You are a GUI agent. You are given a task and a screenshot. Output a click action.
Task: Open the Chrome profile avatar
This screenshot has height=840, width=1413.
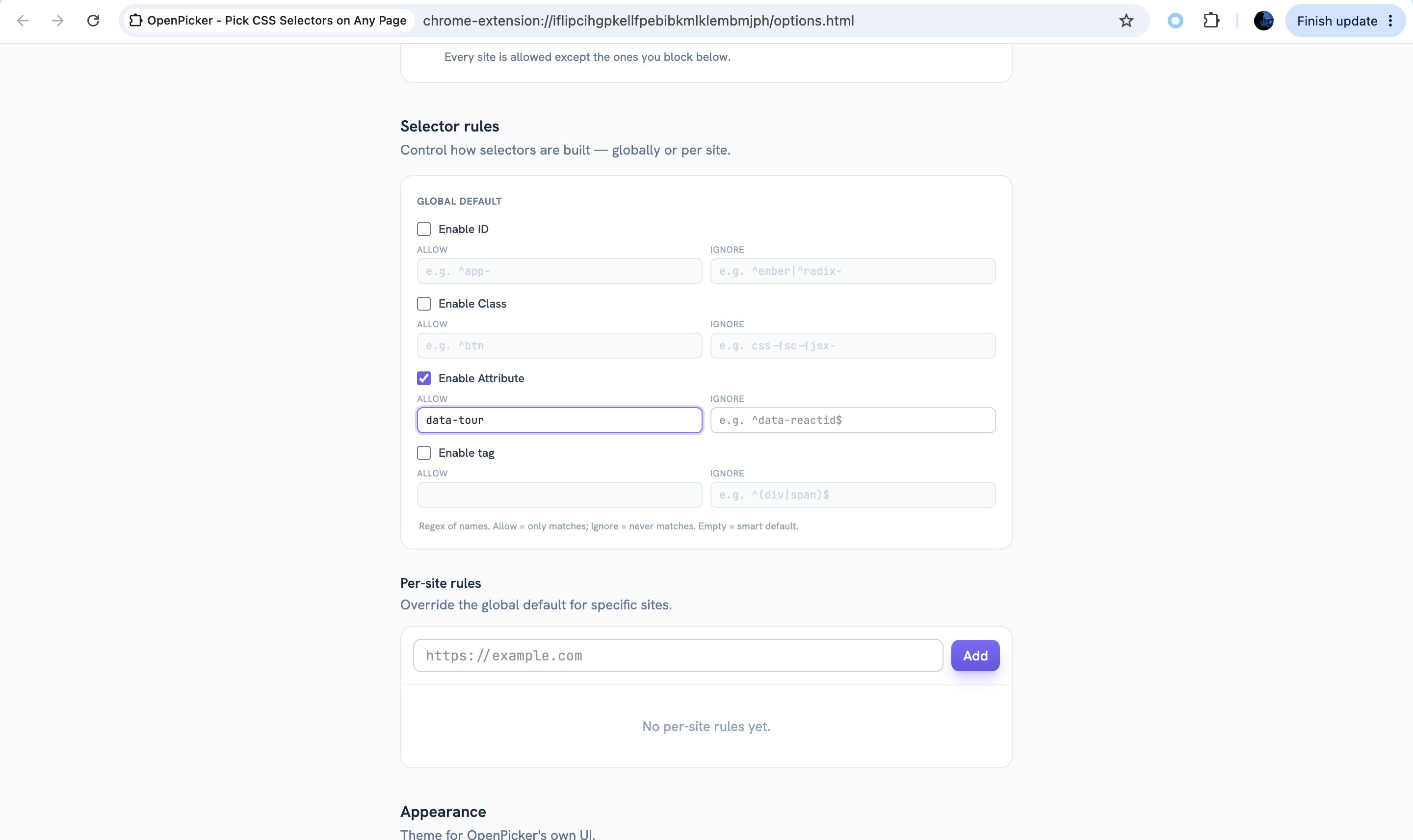click(x=1264, y=21)
